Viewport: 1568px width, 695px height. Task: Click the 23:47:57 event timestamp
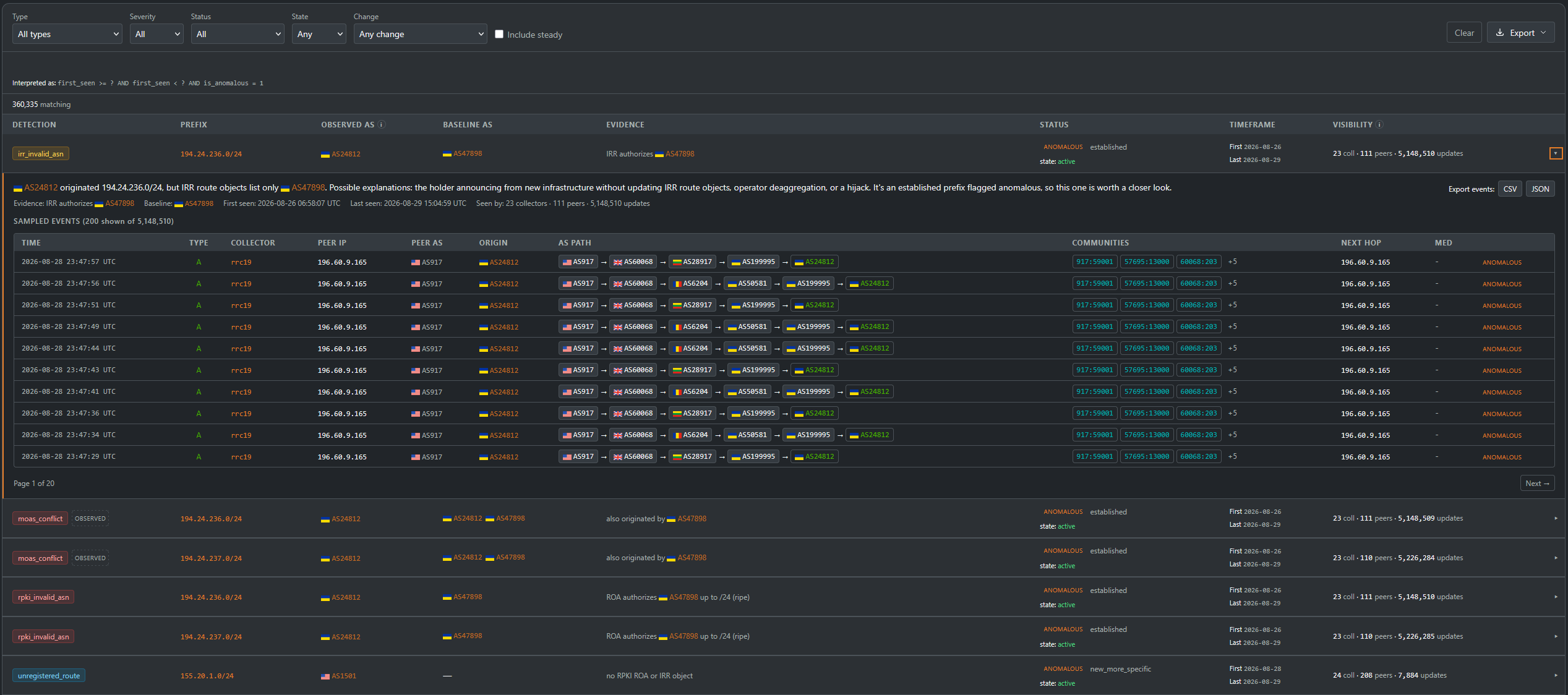click(x=69, y=262)
